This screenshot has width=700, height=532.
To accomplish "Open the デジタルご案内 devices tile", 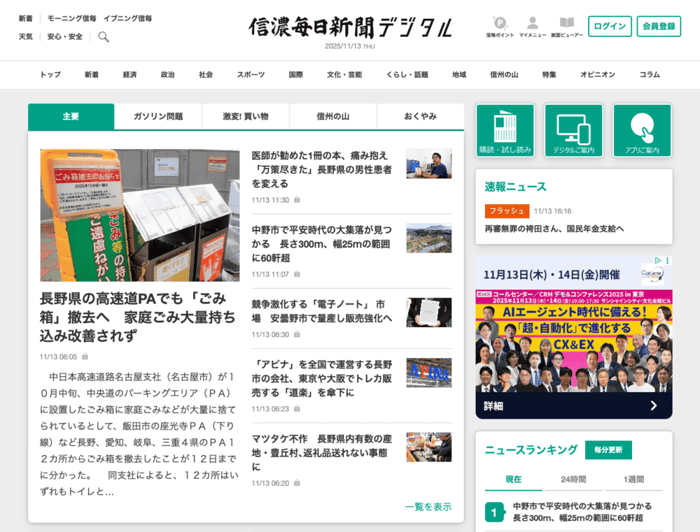I will (x=573, y=131).
